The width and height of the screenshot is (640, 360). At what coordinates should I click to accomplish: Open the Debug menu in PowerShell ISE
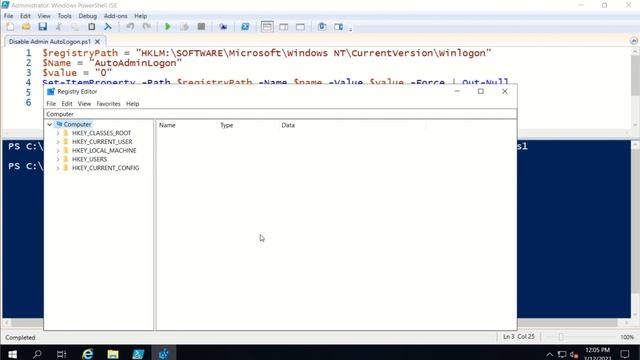[88, 16]
